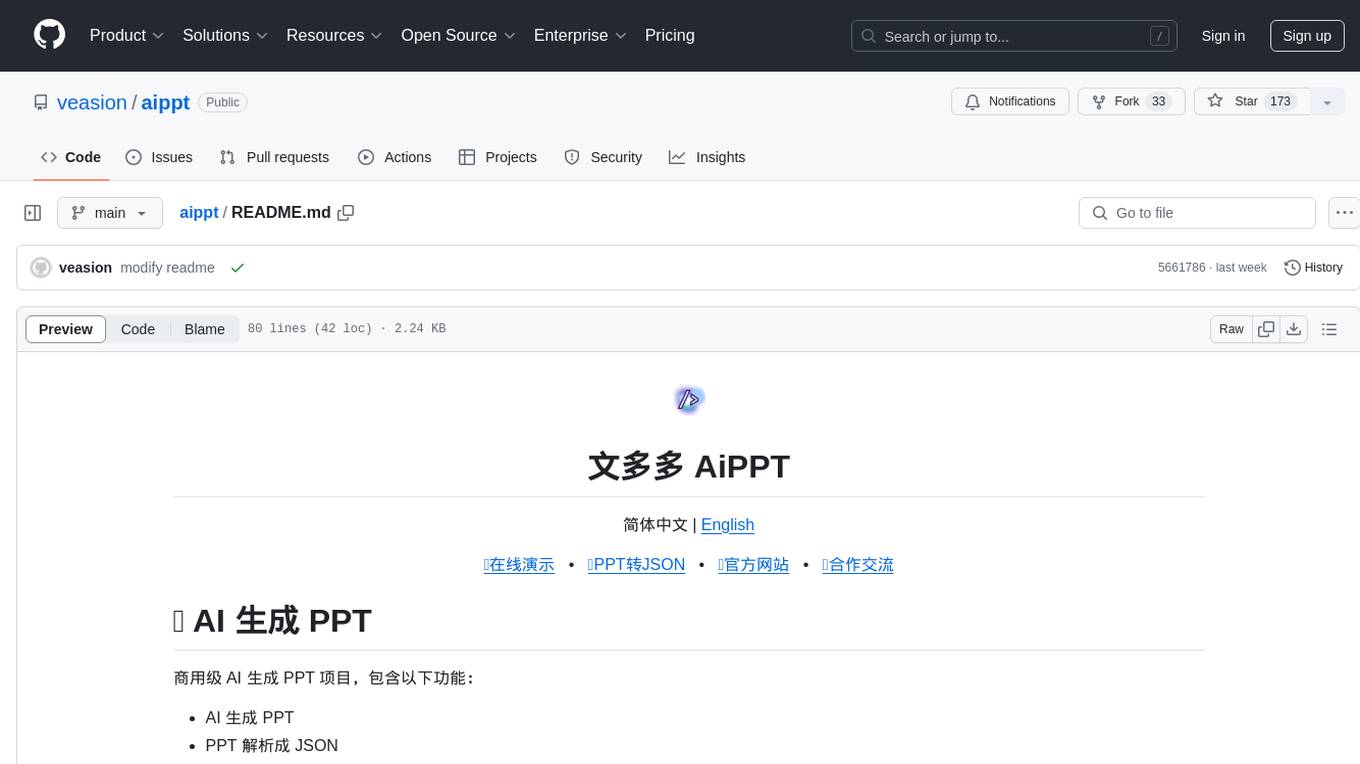Download the raw file
This screenshot has width=1360, height=764.
[x=1294, y=329]
